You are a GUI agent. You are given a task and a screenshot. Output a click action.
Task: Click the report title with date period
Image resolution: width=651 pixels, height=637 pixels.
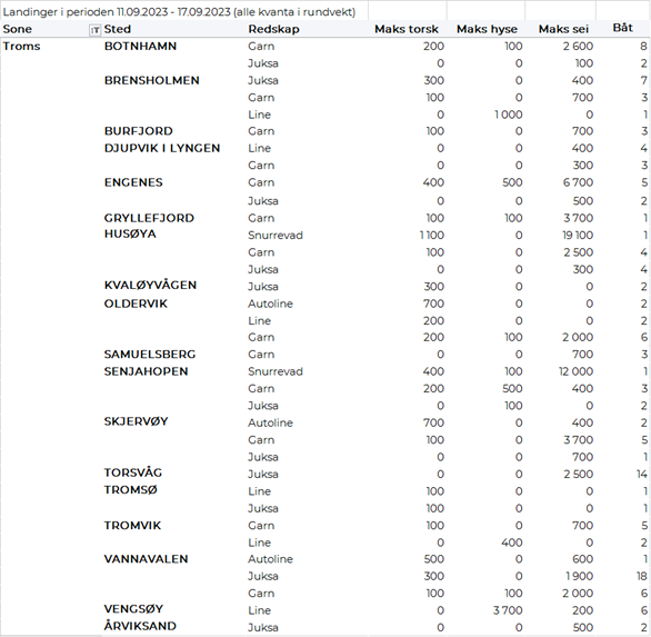point(184,10)
